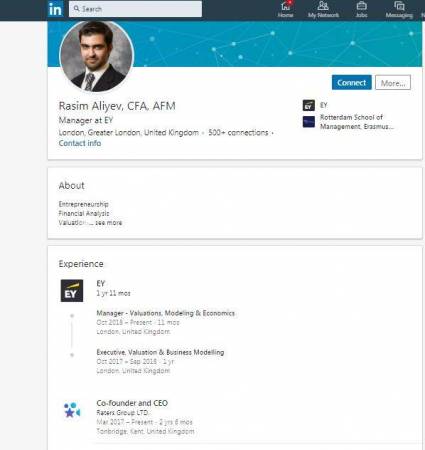Screen dimensions: 425x450
Task: Open the Contact info link
Action: (x=80, y=143)
